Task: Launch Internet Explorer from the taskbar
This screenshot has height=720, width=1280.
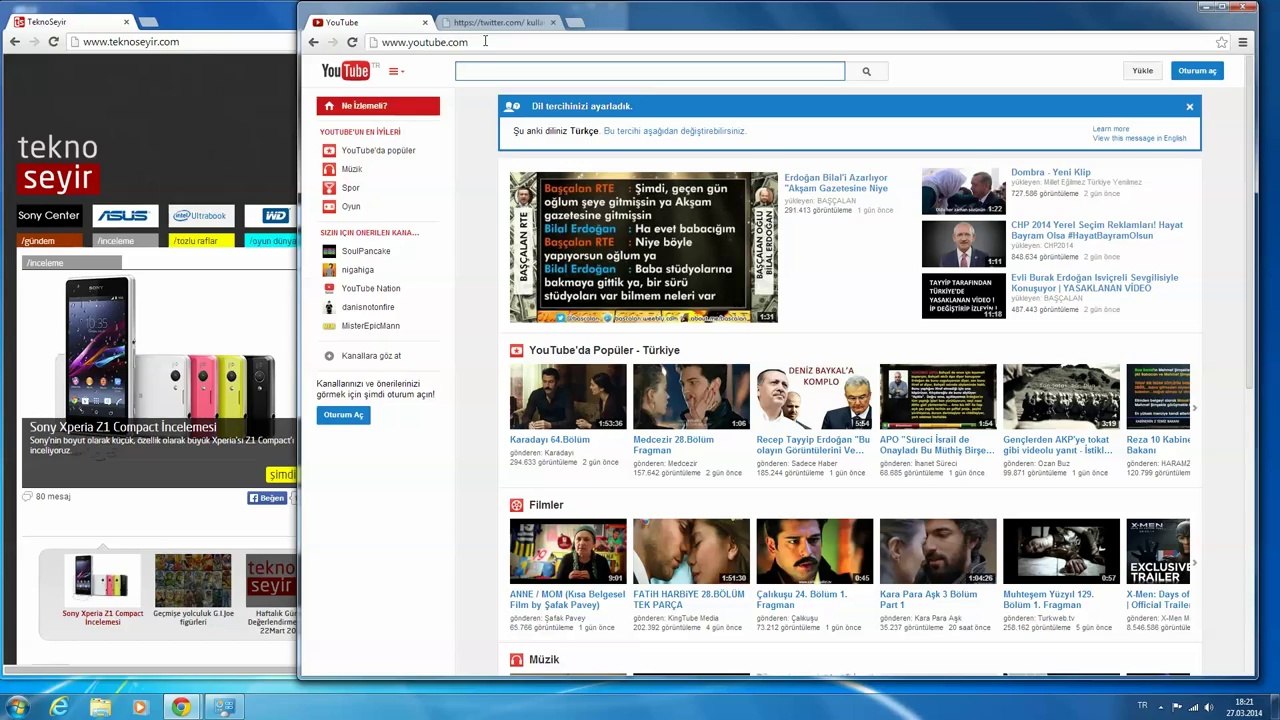Action: click(x=60, y=707)
